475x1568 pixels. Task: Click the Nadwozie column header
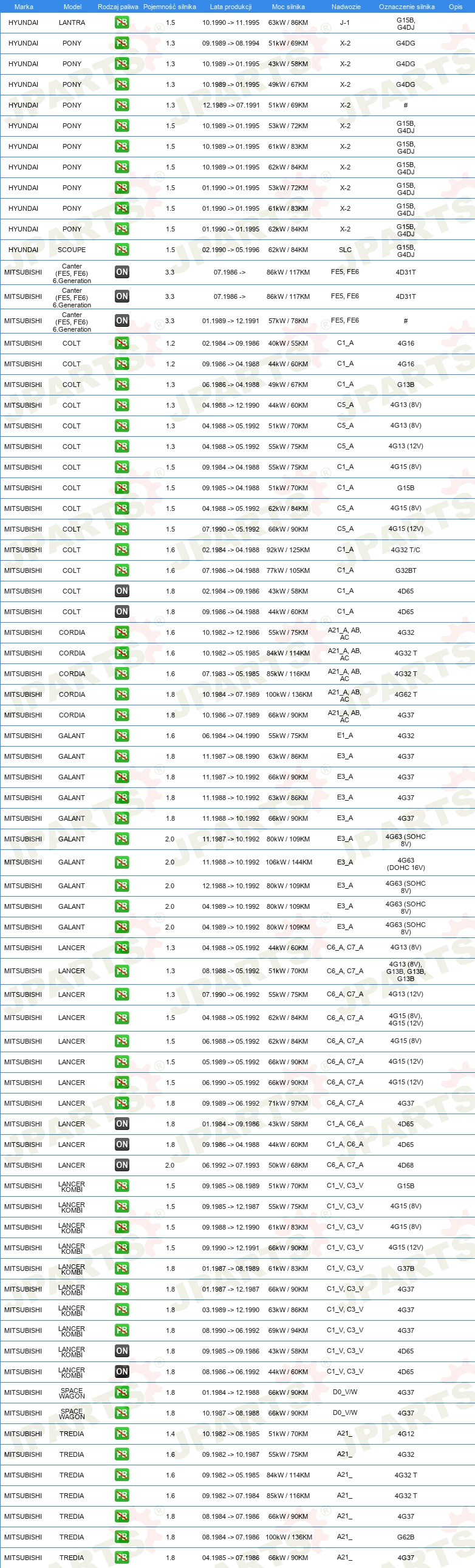[346, 7]
